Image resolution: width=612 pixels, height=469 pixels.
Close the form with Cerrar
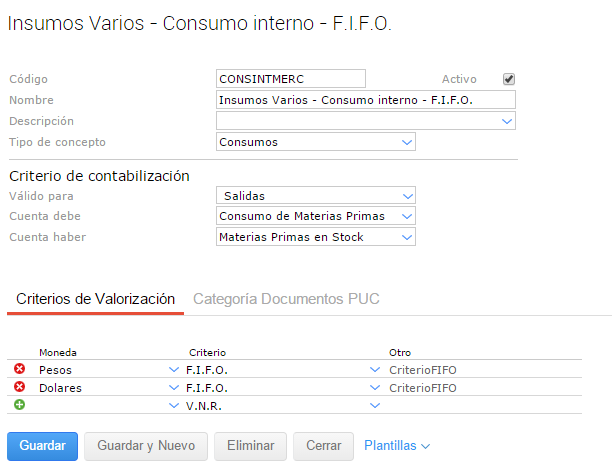click(324, 446)
